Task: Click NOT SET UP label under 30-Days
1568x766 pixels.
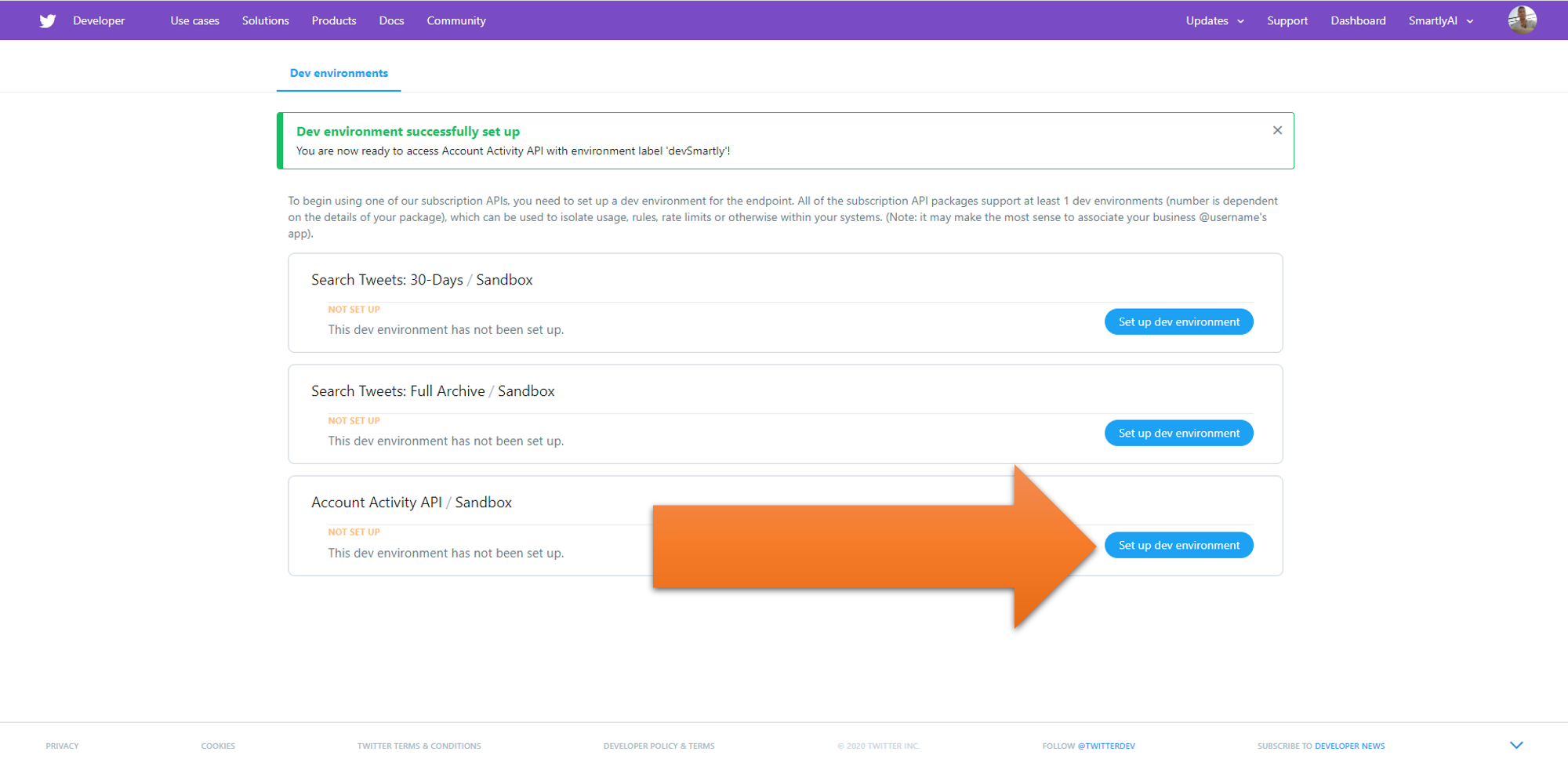Action: [354, 310]
